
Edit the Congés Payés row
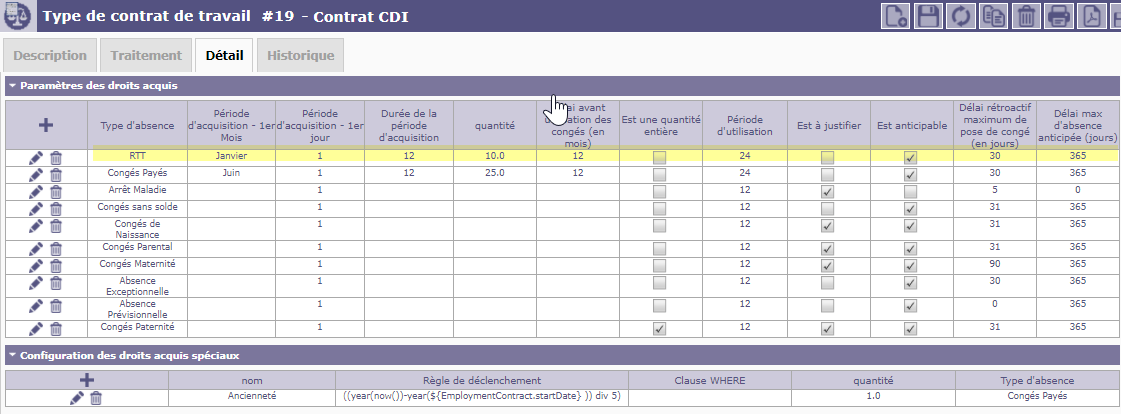tap(36, 174)
